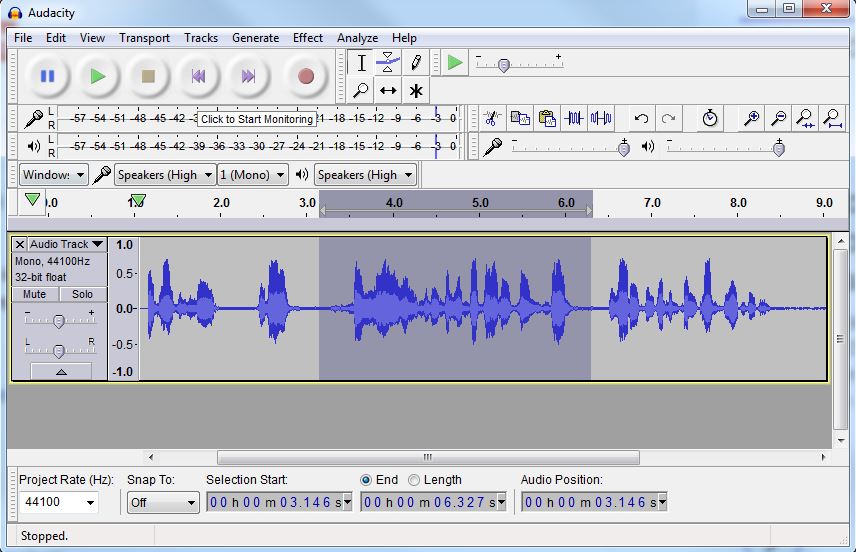This screenshot has height=552, width=856.
Task: Click the Copy icon in edit toolbar
Action: [x=520, y=118]
